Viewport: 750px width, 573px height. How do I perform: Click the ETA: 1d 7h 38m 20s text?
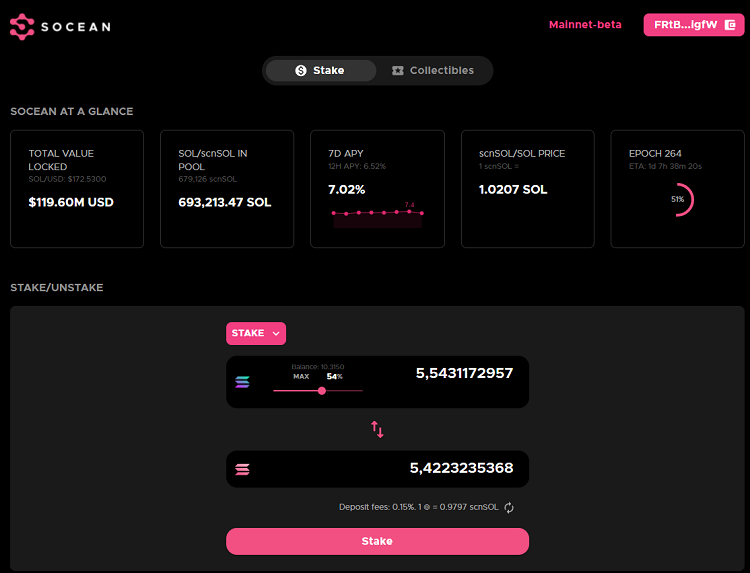click(665, 166)
